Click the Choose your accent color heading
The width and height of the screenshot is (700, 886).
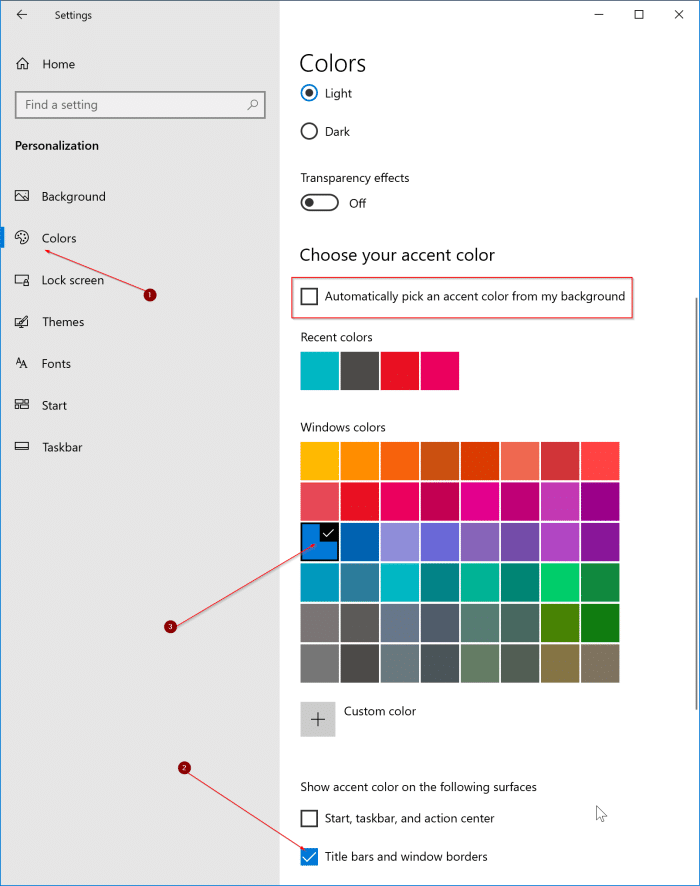click(x=397, y=255)
